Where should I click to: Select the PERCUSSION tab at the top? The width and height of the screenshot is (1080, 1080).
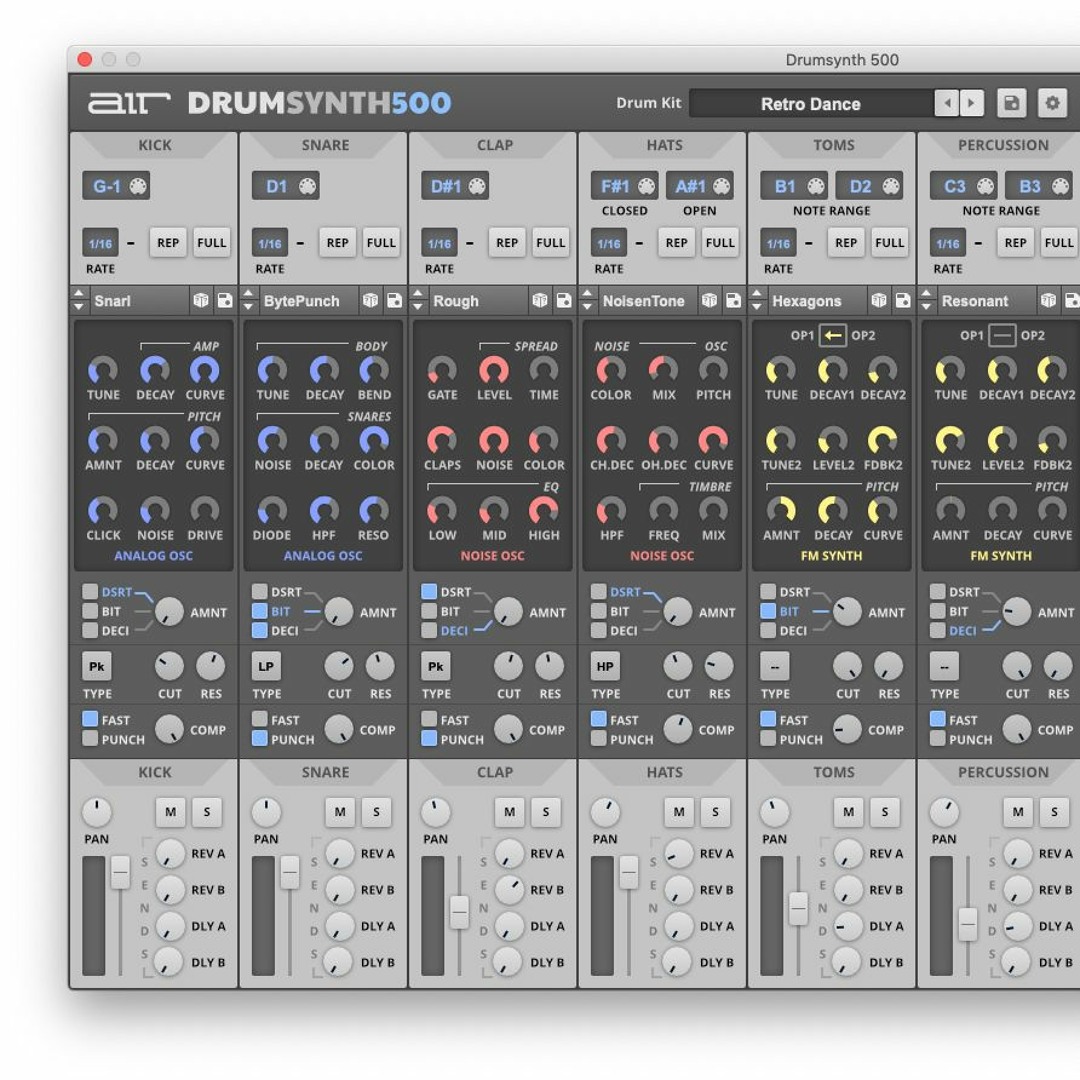point(1003,145)
